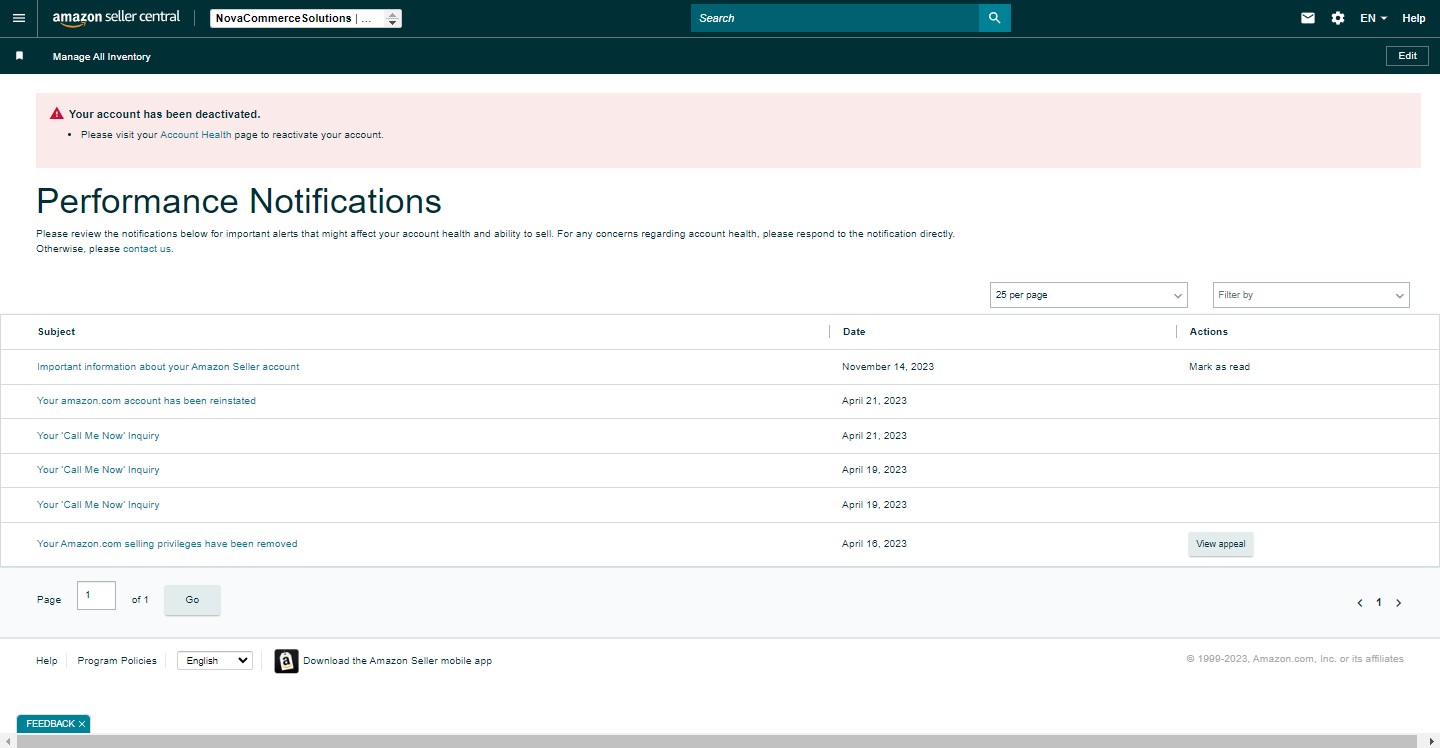
Task: Click the bookmark icon beside Manage All Inventory
Action: (19, 56)
